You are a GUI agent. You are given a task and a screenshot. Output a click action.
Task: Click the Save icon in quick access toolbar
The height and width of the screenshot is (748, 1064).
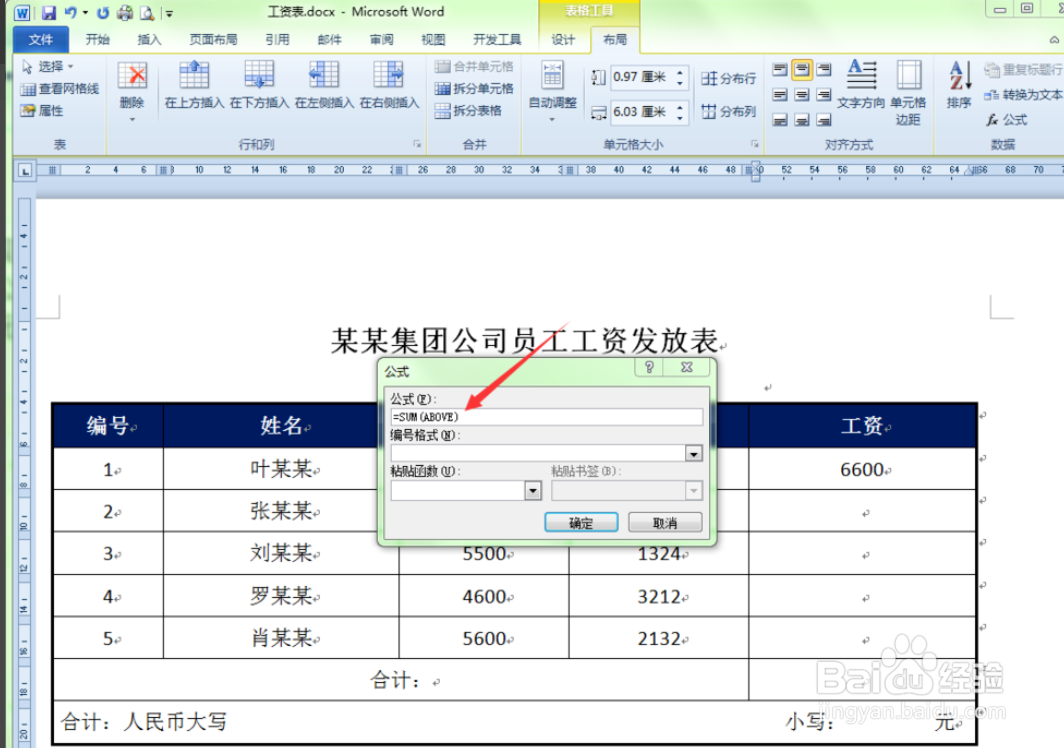(x=48, y=12)
